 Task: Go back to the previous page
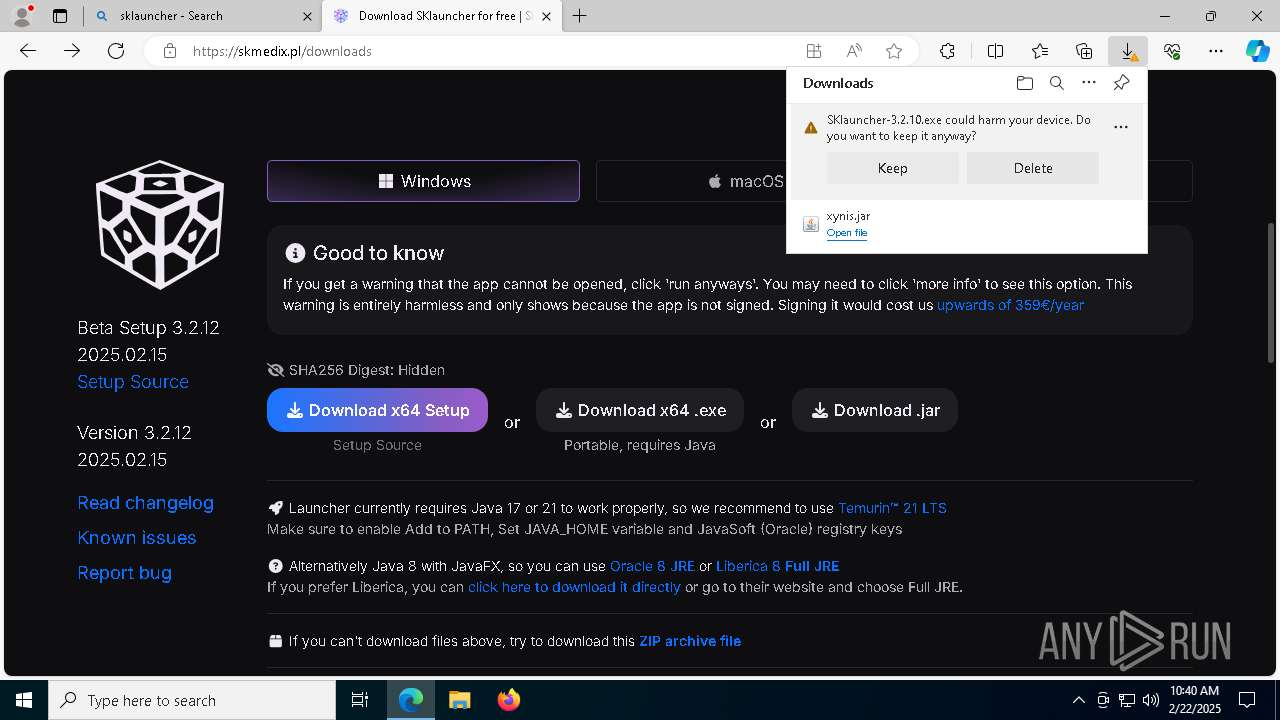[x=28, y=51]
